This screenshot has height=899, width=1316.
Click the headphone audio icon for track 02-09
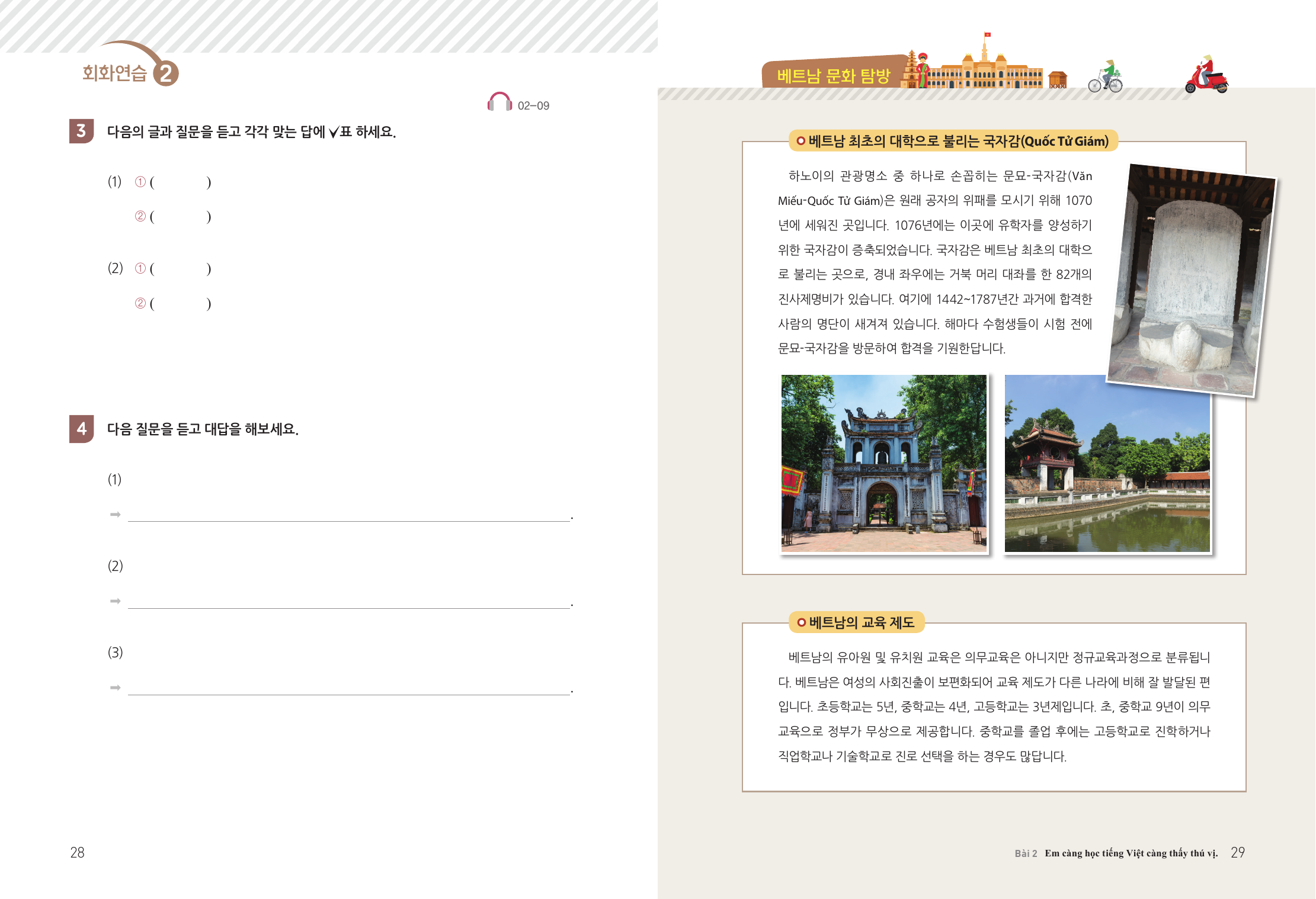tap(499, 102)
